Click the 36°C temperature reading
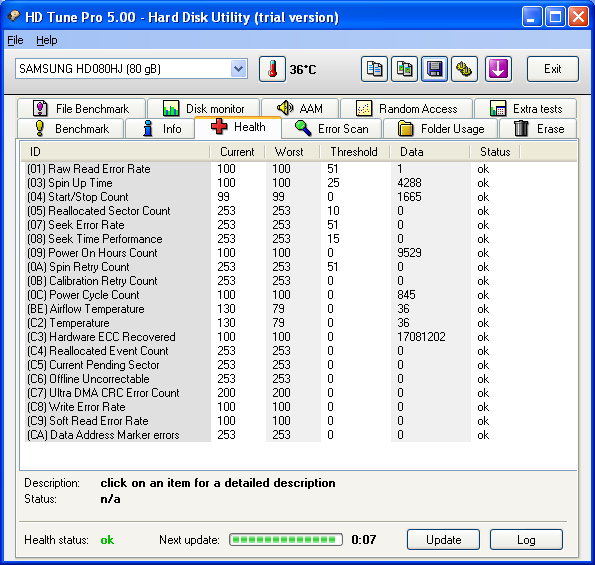Image resolution: width=595 pixels, height=565 pixels. 302,70
